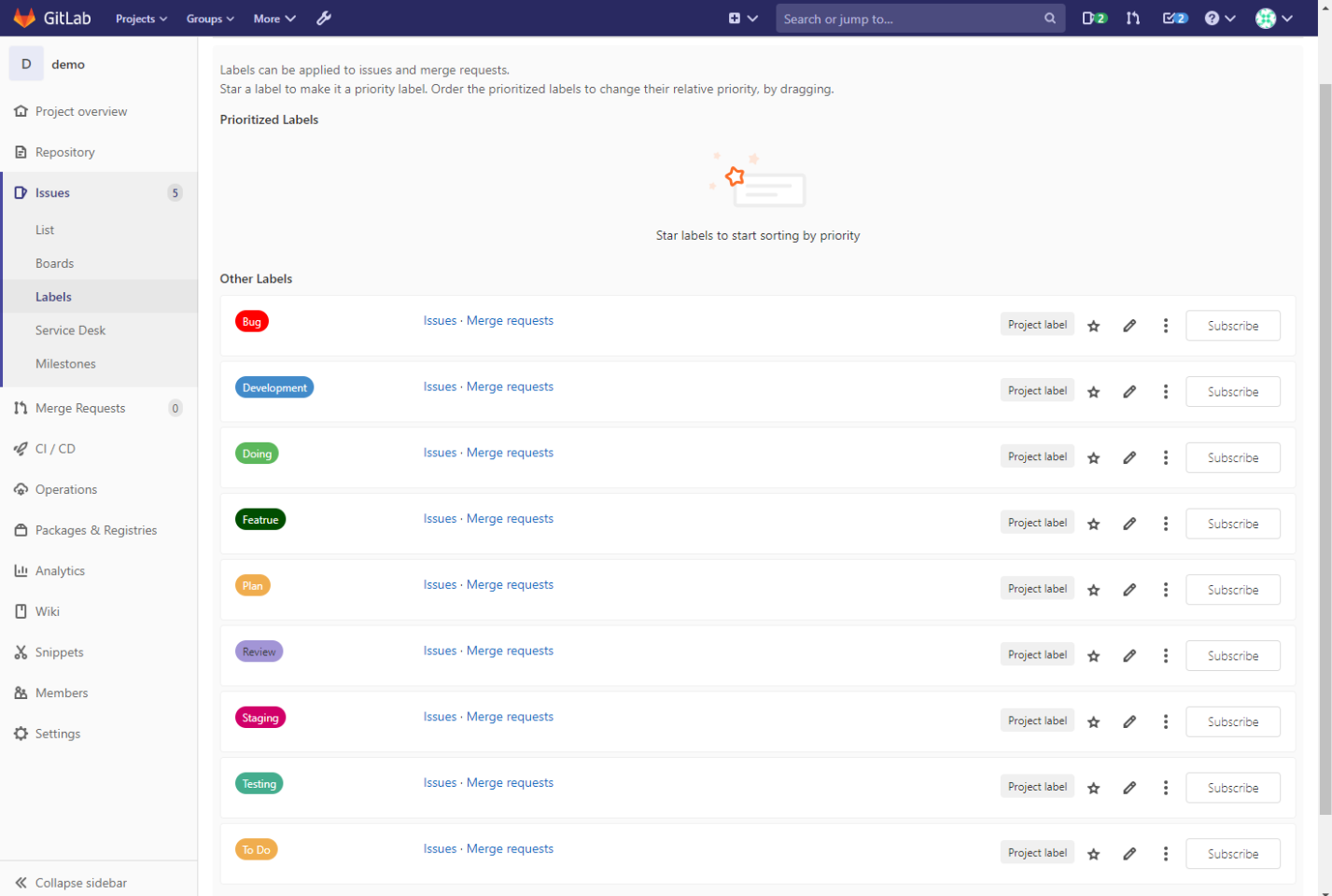Open the merge requests icon in the top bar

pos(1132,18)
